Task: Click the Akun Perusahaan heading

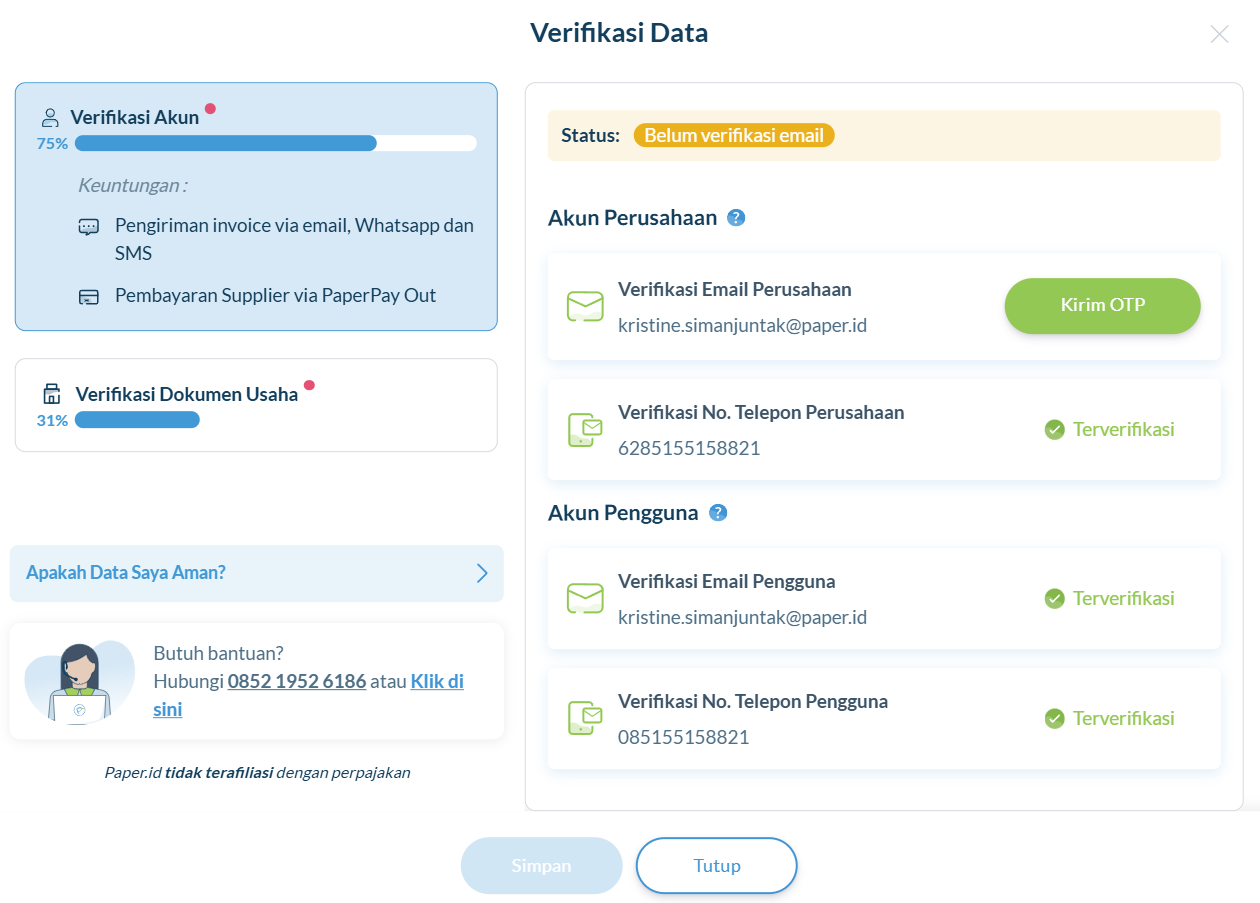Action: pos(633,217)
